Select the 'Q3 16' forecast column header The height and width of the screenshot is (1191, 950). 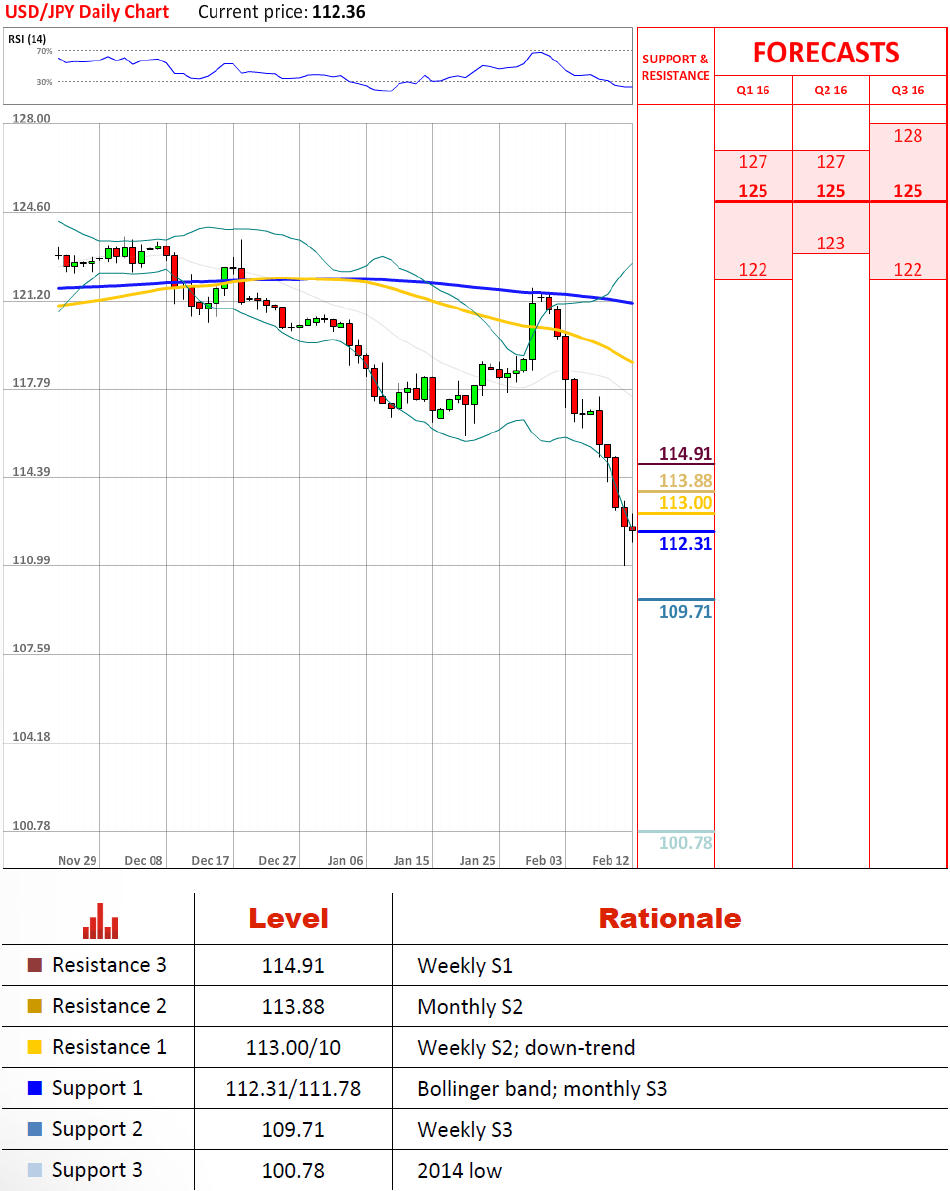pos(907,90)
